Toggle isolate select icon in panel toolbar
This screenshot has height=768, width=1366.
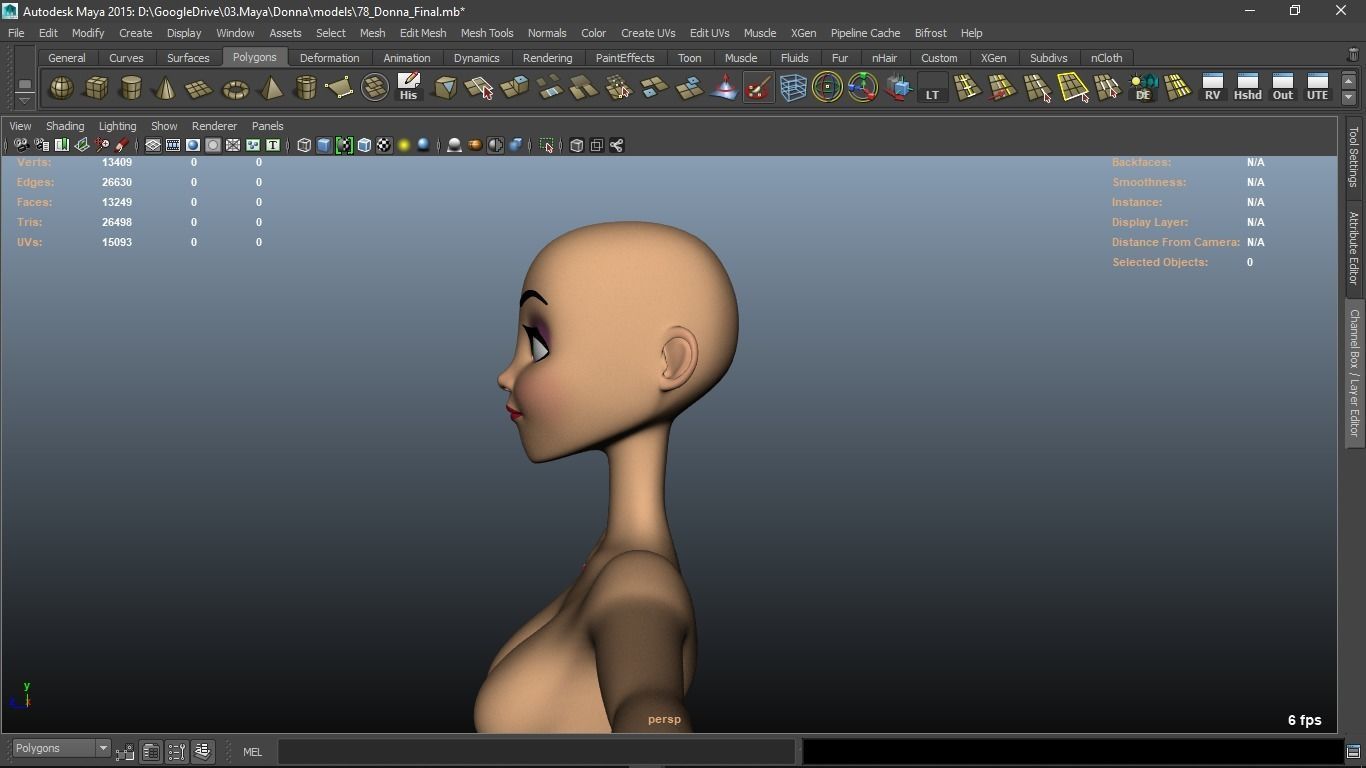coord(547,145)
